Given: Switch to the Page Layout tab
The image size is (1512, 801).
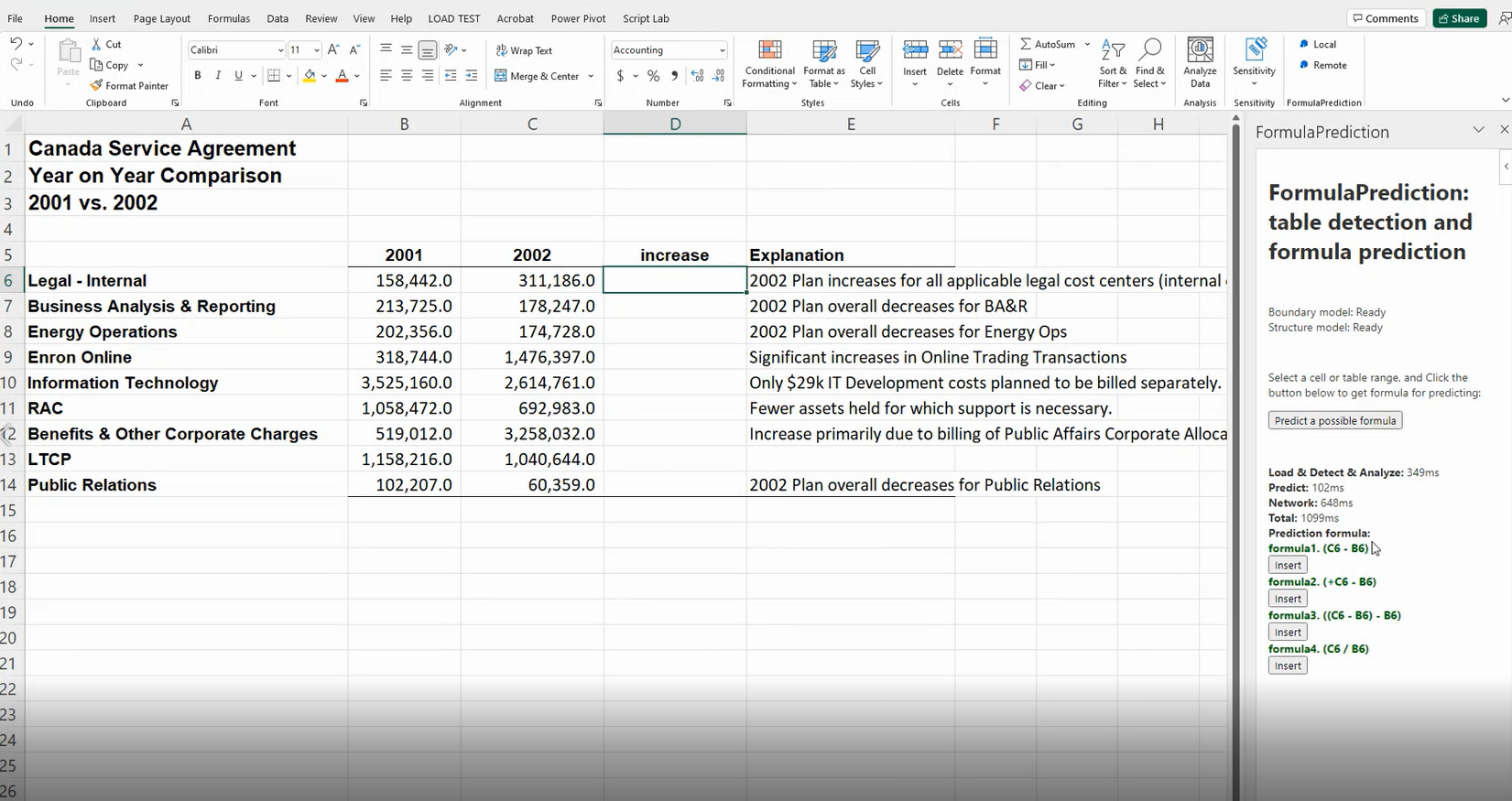Looking at the screenshot, I should pyautogui.click(x=162, y=18).
